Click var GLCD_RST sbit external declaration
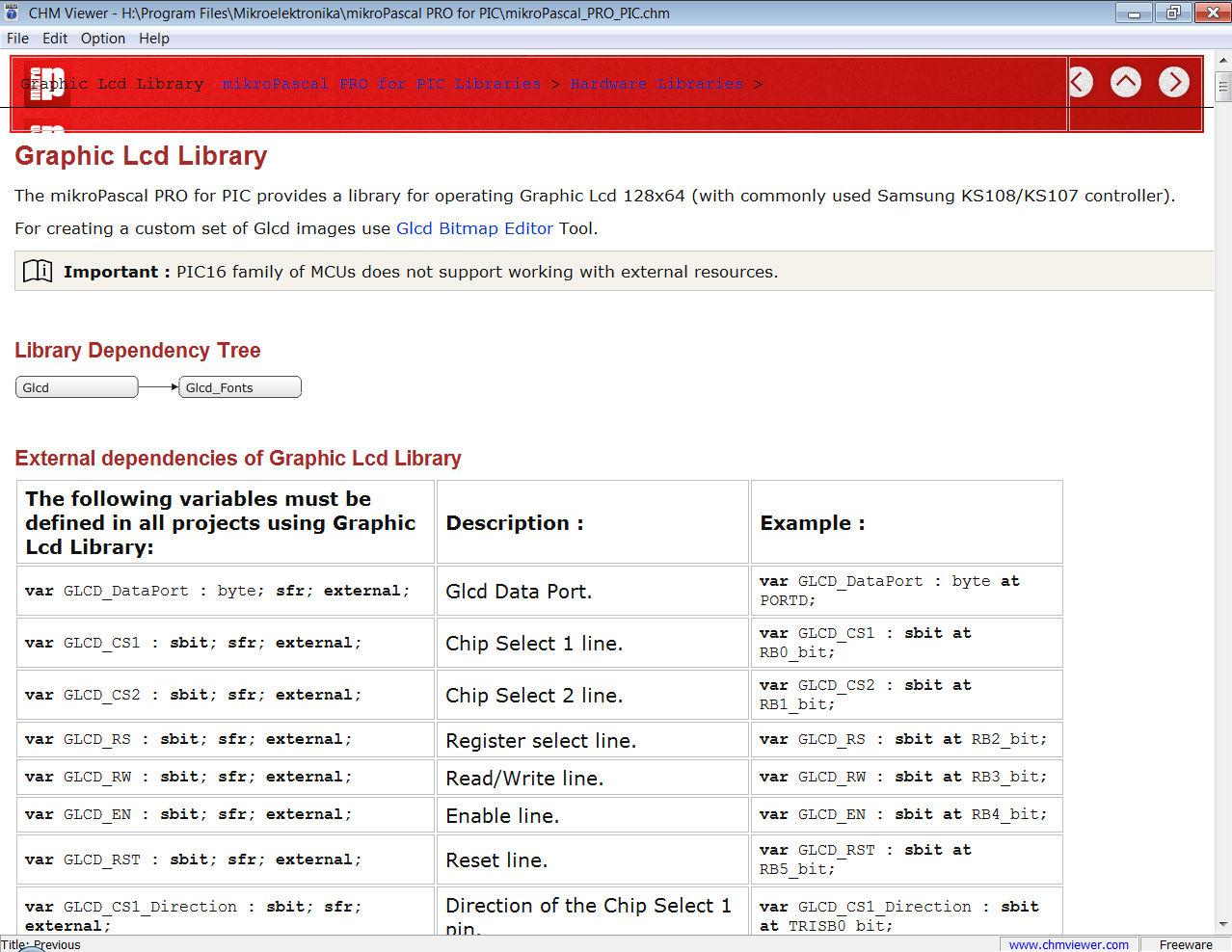The height and width of the screenshot is (952, 1232). pos(226,859)
